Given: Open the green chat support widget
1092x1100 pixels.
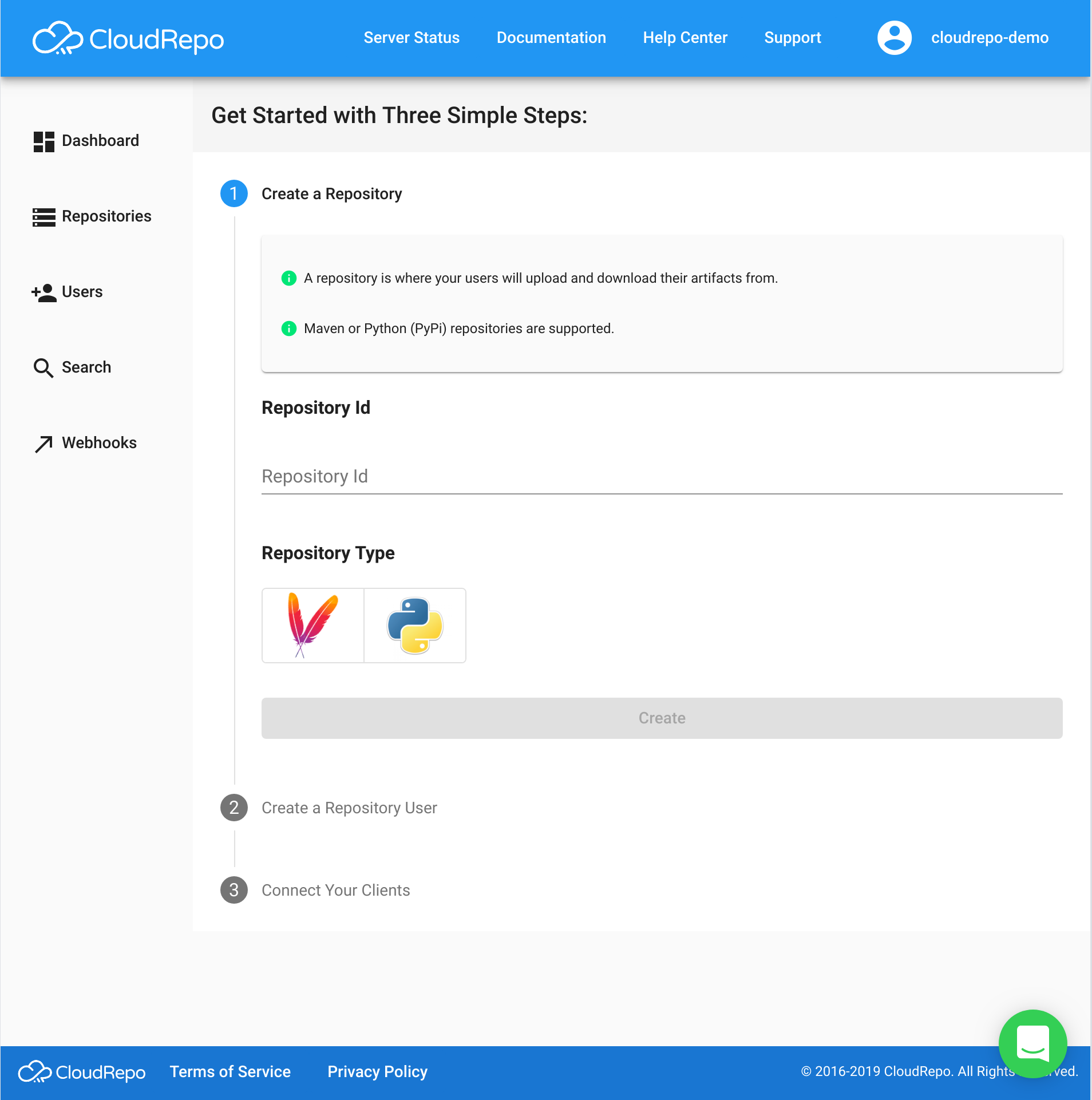Looking at the screenshot, I should click(x=1032, y=1043).
